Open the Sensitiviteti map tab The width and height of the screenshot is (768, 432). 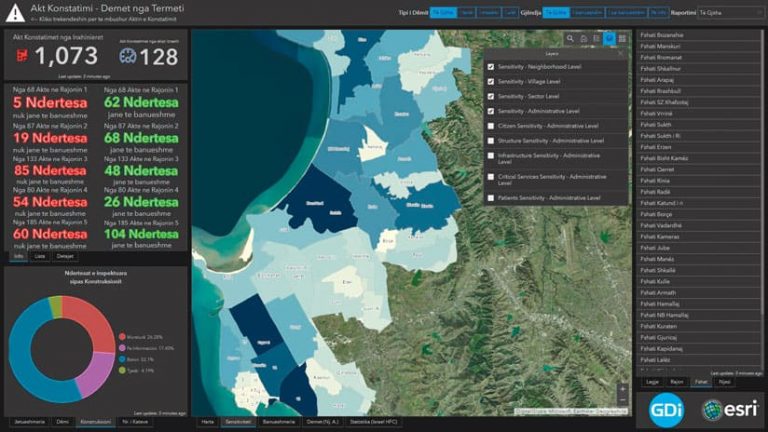238,422
